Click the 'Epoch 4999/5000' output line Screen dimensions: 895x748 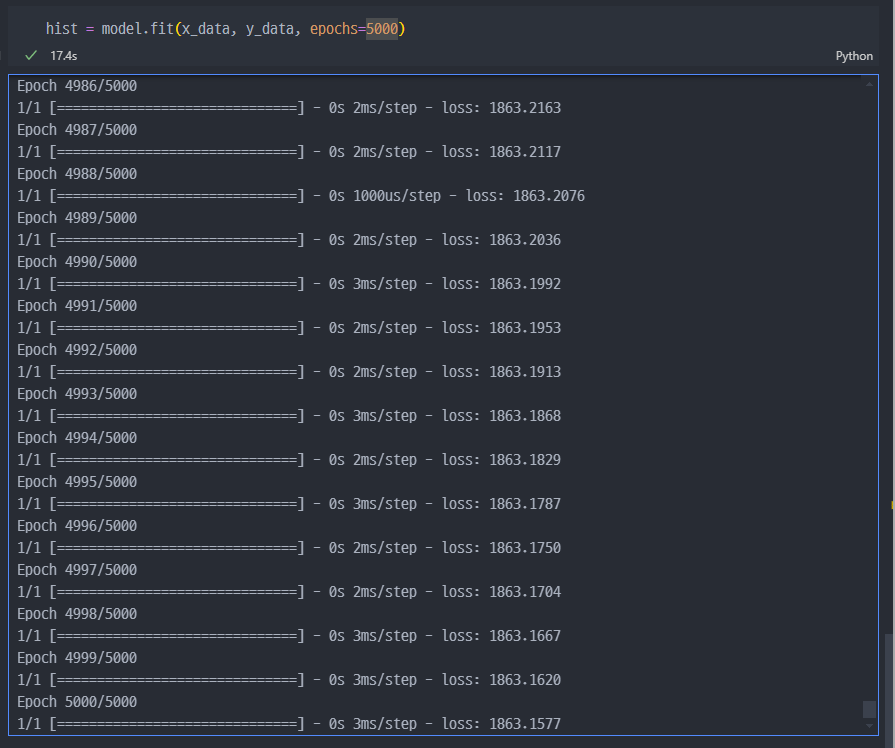[x=77, y=657]
